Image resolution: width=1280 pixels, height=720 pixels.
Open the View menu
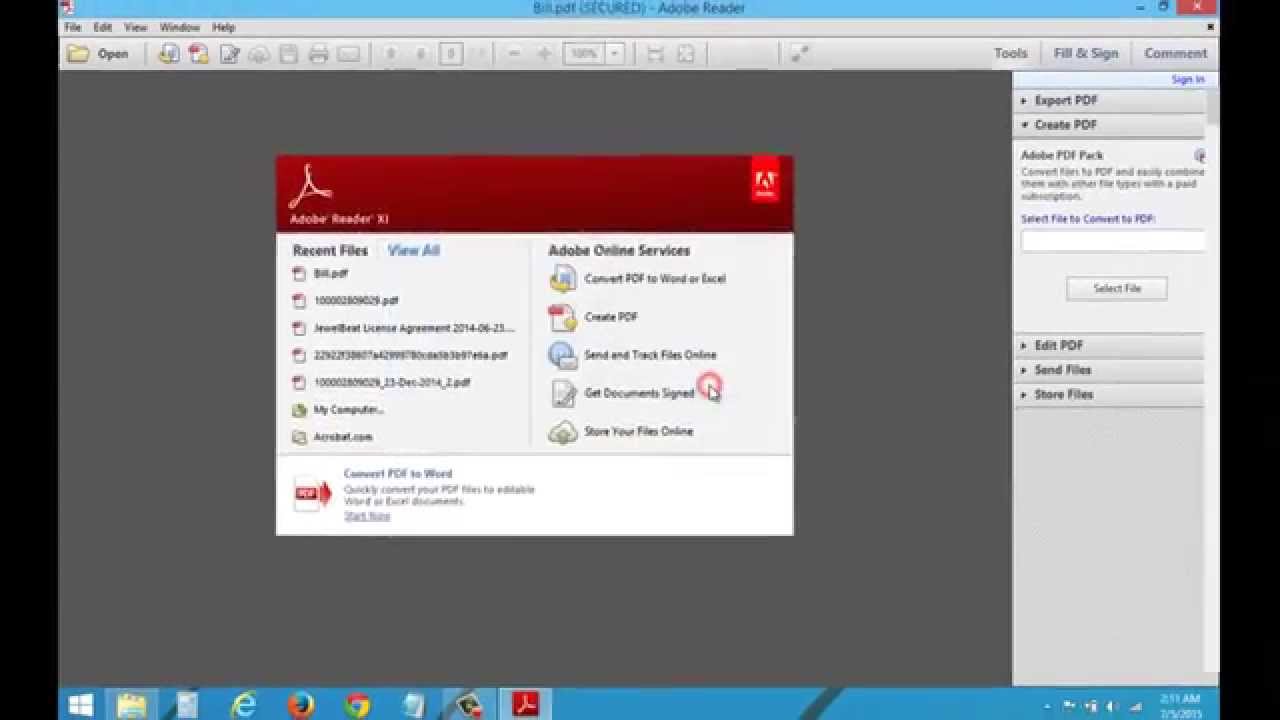136,27
